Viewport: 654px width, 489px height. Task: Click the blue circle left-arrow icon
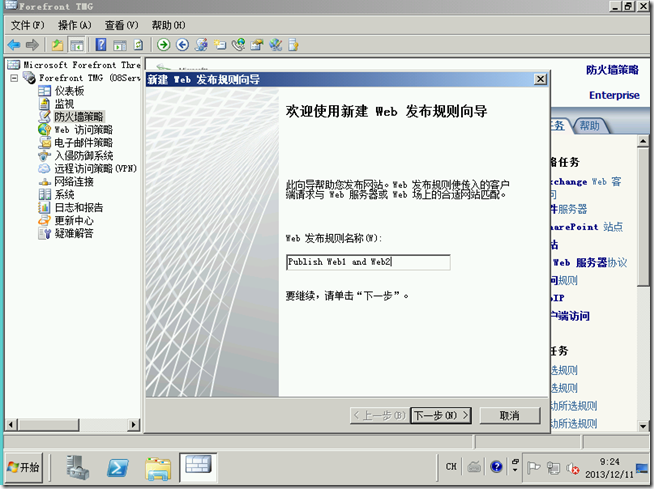(x=182, y=45)
